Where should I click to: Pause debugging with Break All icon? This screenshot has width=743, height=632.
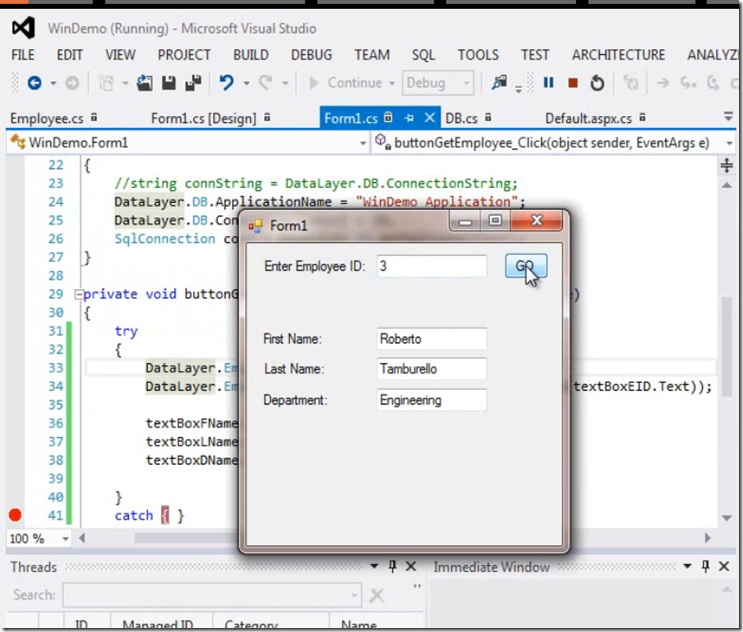pyautogui.click(x=548, y=83)
